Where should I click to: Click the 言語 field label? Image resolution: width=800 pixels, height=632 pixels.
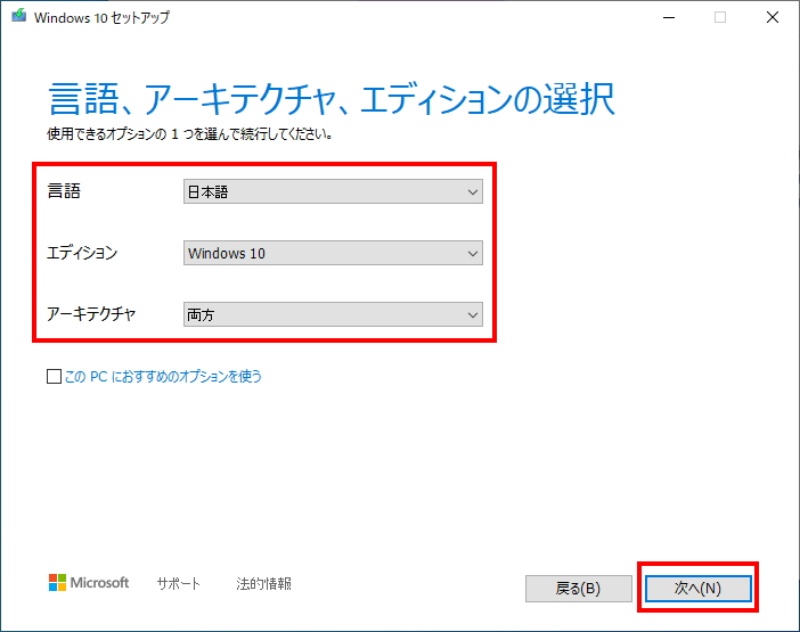[64, 192]
